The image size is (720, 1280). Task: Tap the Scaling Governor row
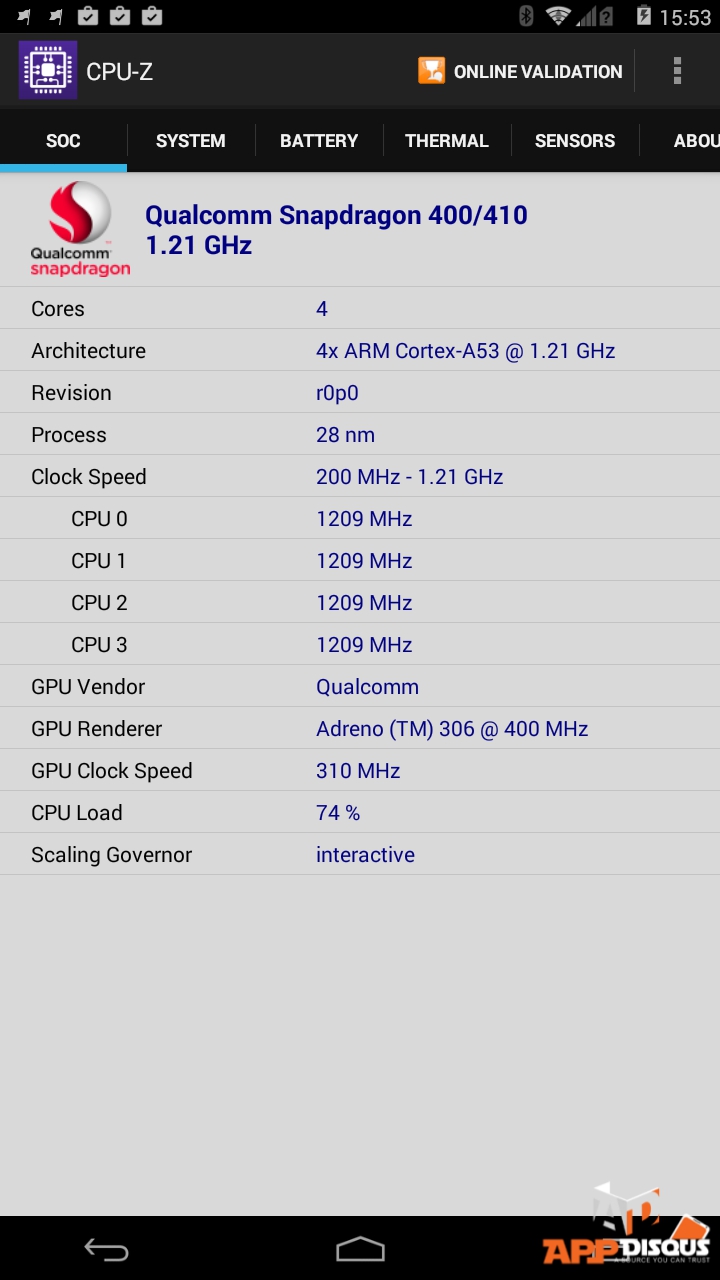pyautogui.click(x=360, y=855)
